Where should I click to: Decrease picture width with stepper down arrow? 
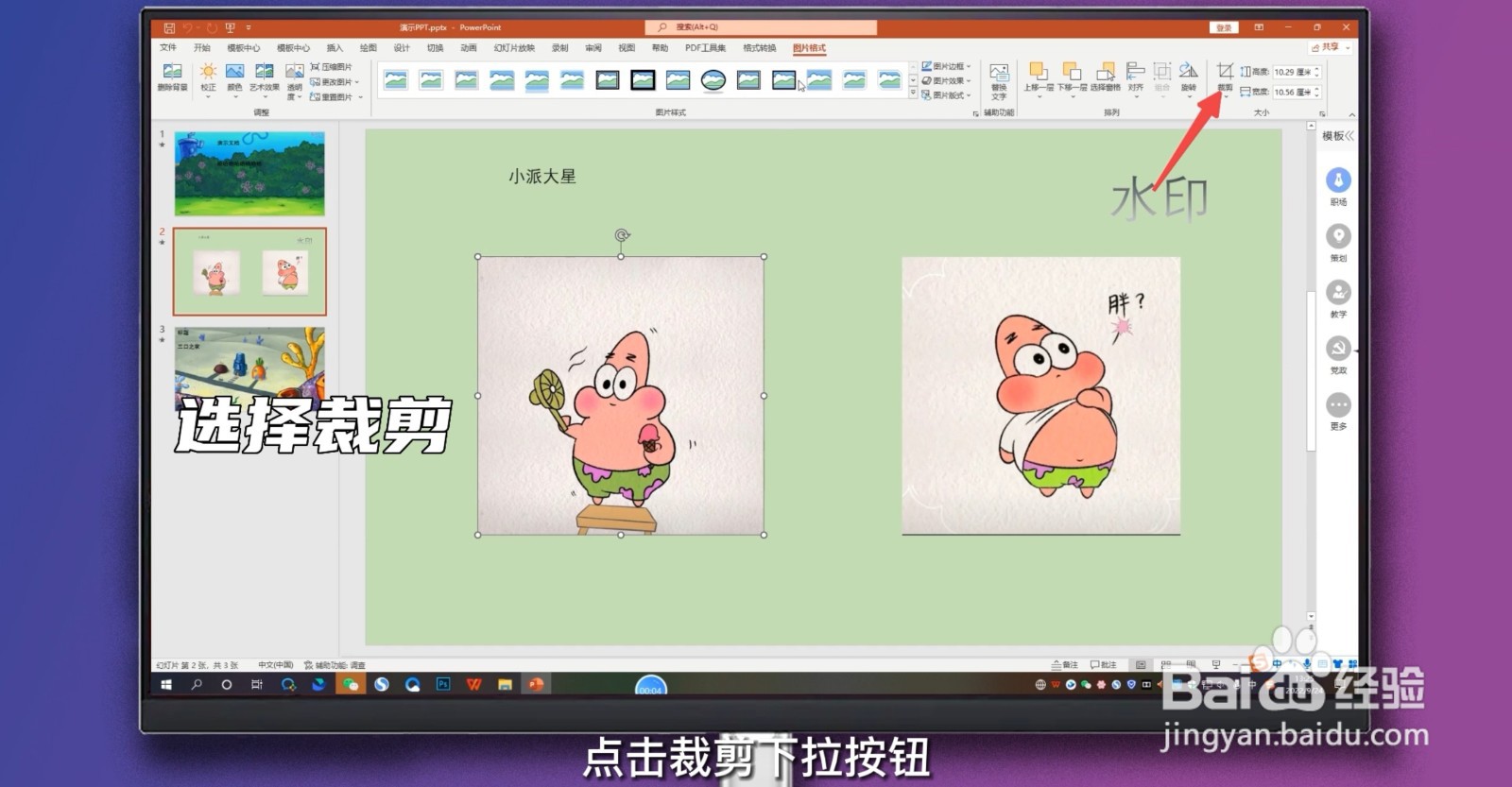point(1316,94)
